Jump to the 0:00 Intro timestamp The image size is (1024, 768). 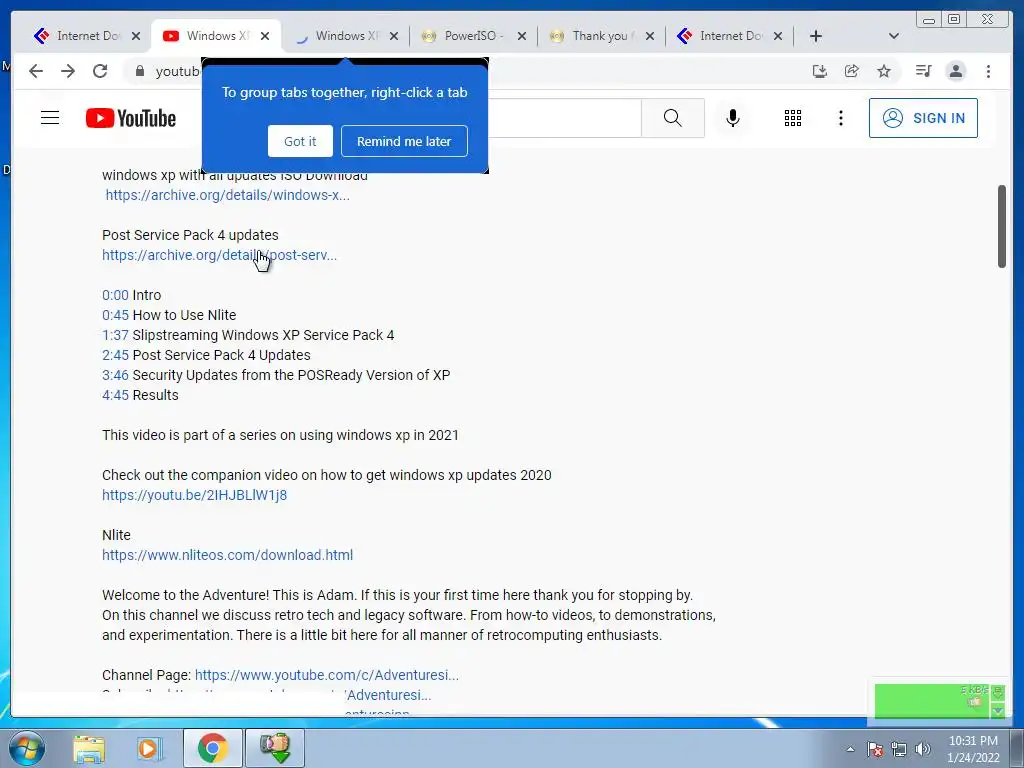(116, 295)
